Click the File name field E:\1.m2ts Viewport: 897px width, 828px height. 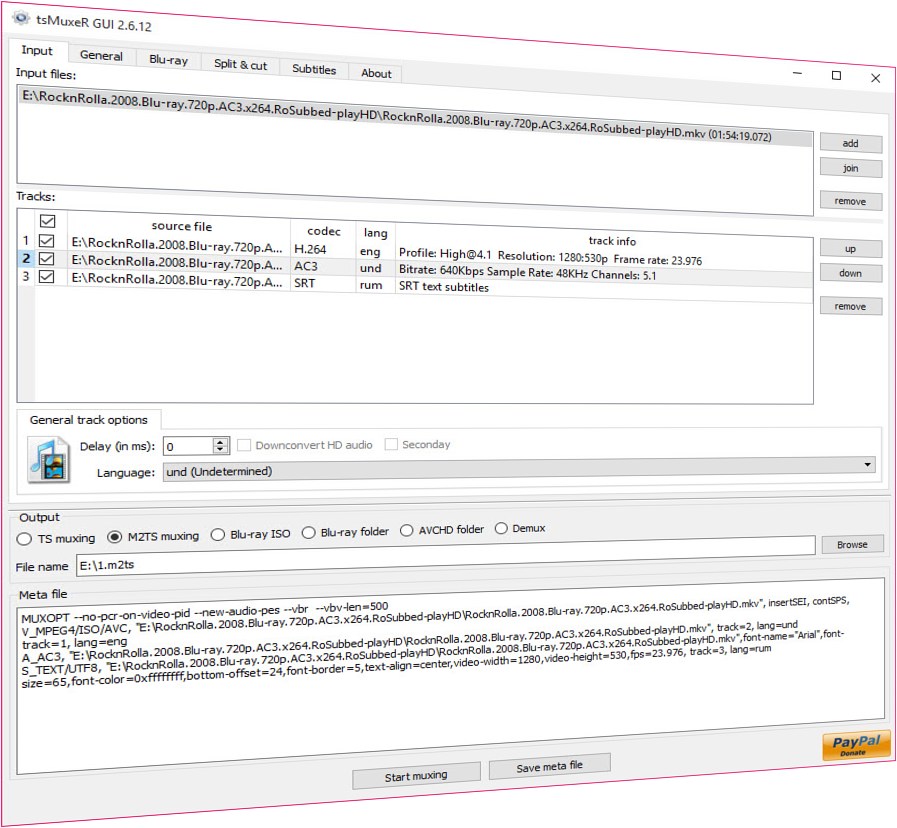[x=446, y=555]
